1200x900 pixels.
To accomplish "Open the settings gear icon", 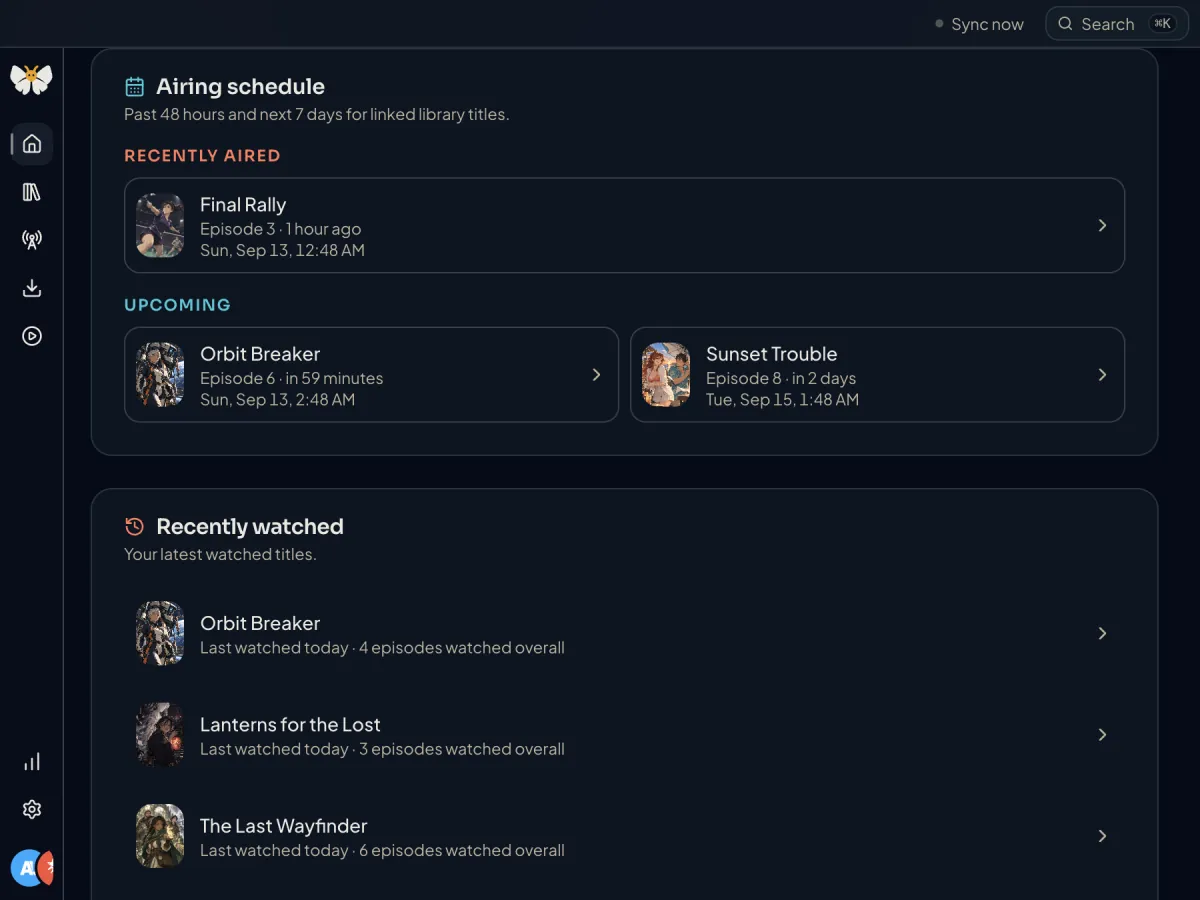I will 32,809.
